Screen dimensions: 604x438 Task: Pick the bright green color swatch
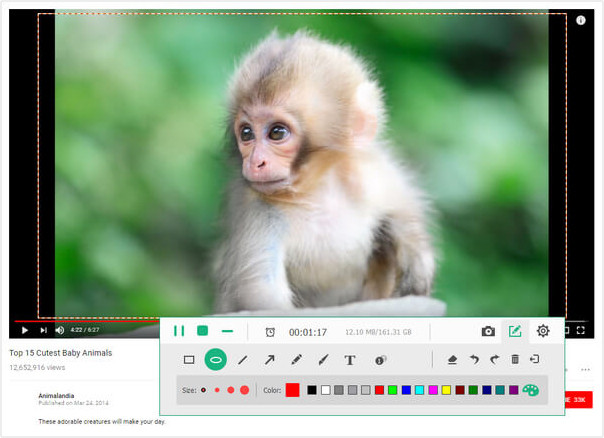coord(393,390)
